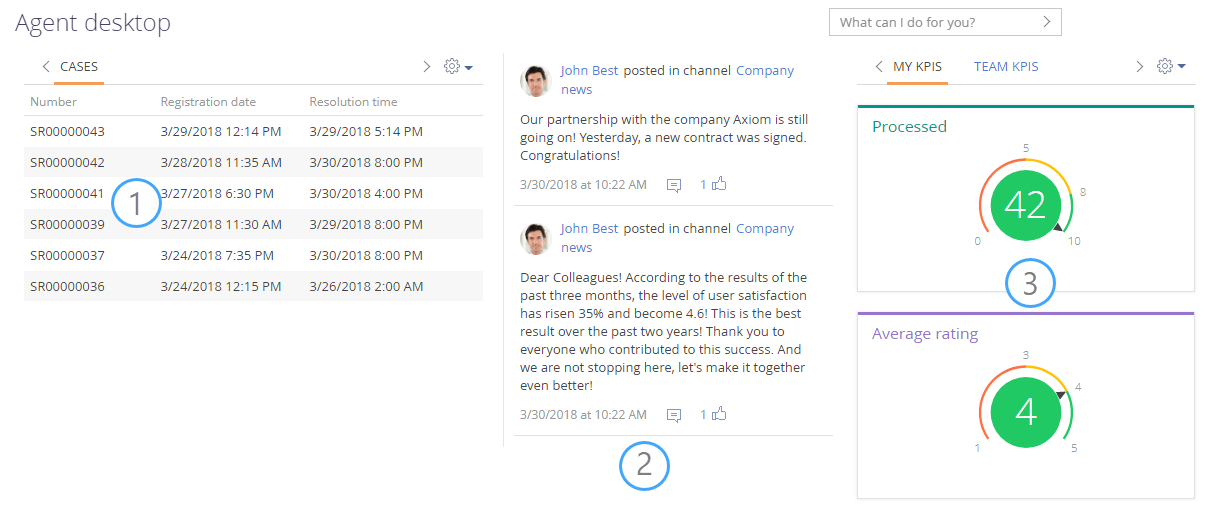
Task: Open the Cases panel settings gear
Action: pos(457,66)
